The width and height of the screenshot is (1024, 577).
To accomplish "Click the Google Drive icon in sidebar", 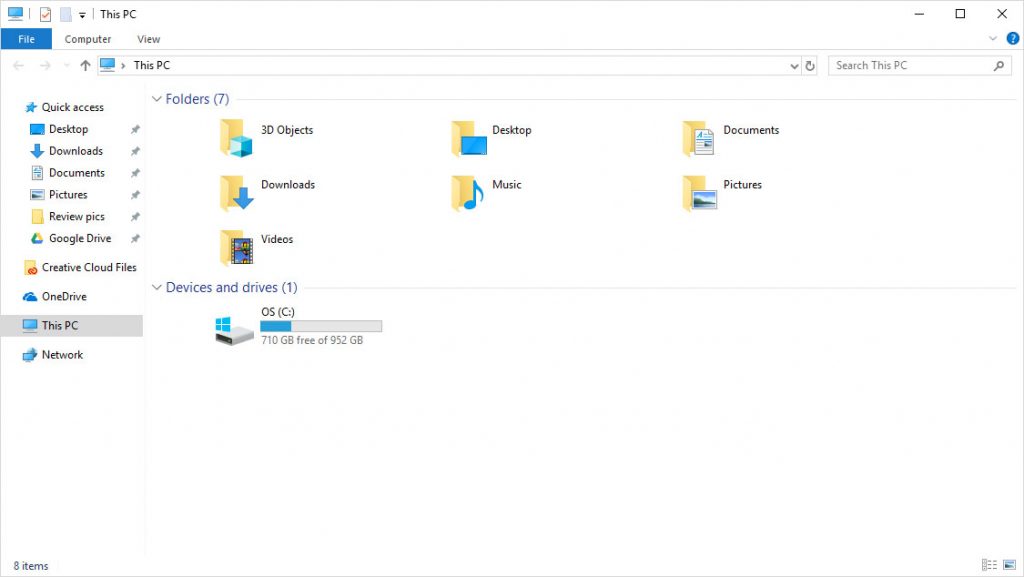I will [x=37, y=238].
